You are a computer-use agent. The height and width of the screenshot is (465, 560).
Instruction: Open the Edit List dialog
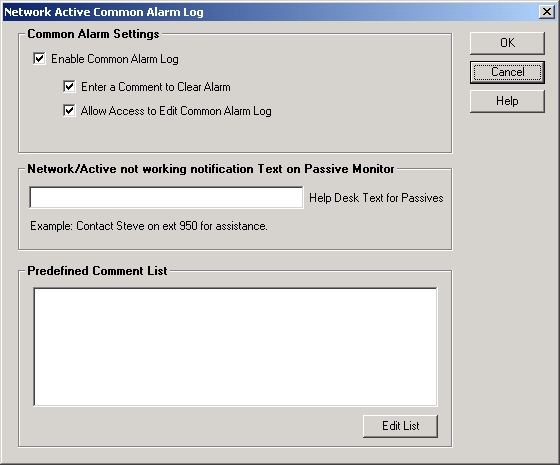point(400,426)
